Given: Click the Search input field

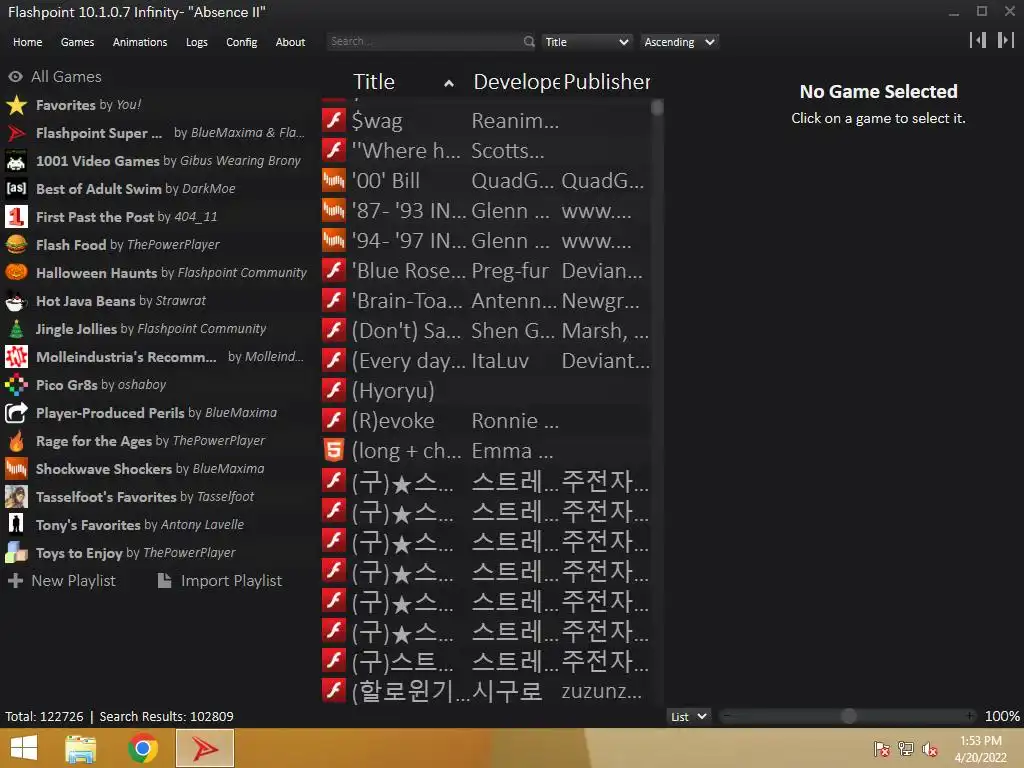Looking at the screenshot, I should [x=424, y=42].
